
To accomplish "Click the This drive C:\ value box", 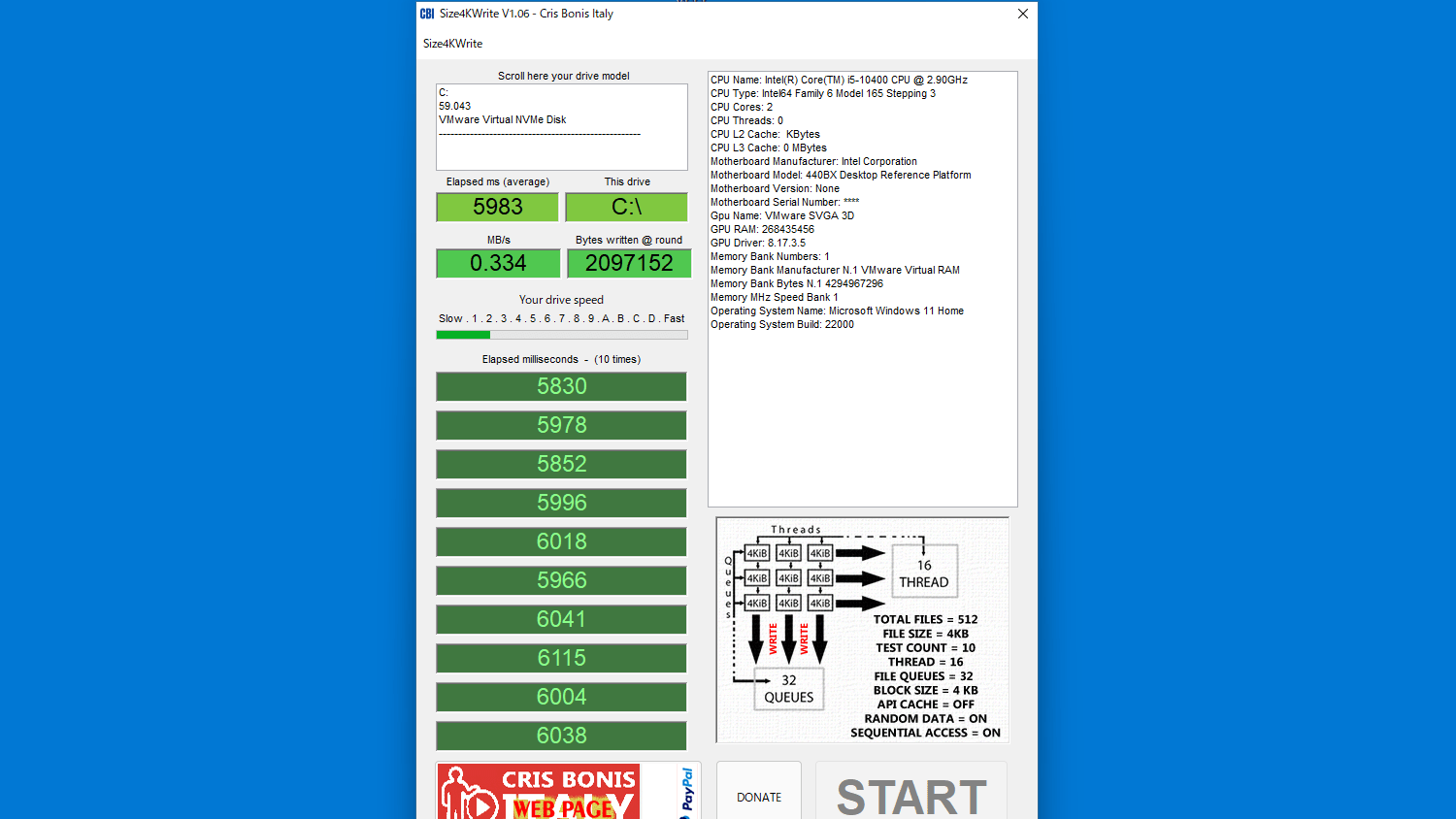I will click(626, 207).
